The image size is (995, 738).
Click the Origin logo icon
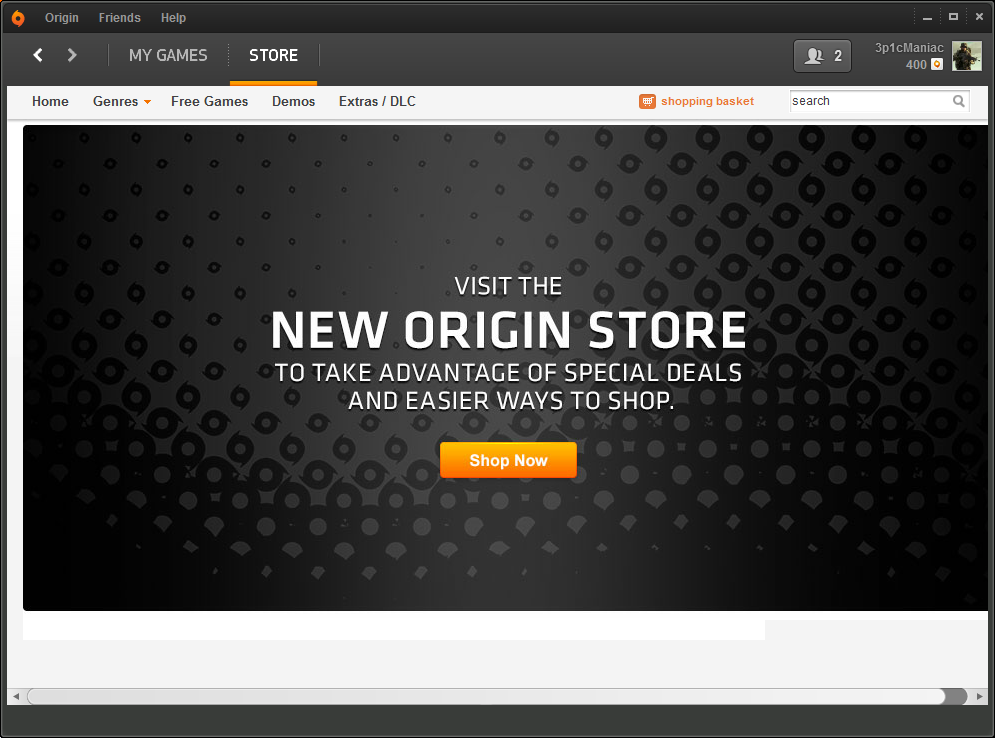18,18
